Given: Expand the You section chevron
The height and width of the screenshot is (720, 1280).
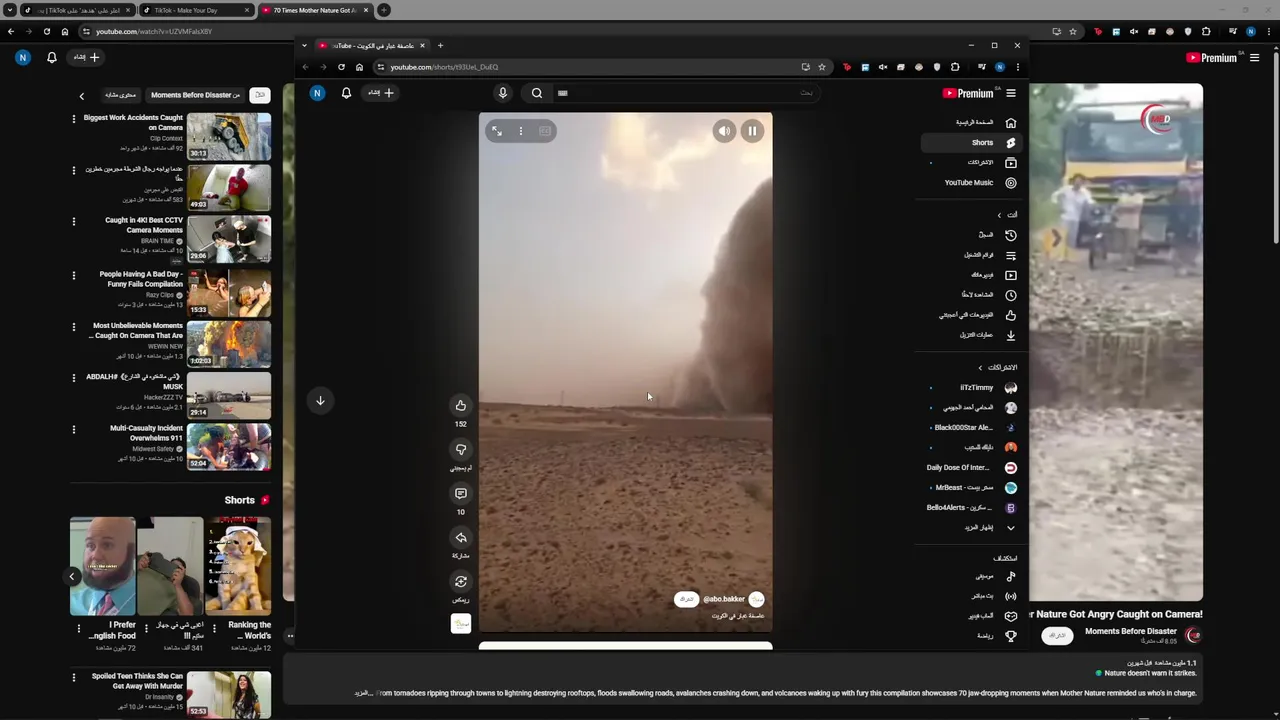Looking at the screenshot, I should coord(999,215).
